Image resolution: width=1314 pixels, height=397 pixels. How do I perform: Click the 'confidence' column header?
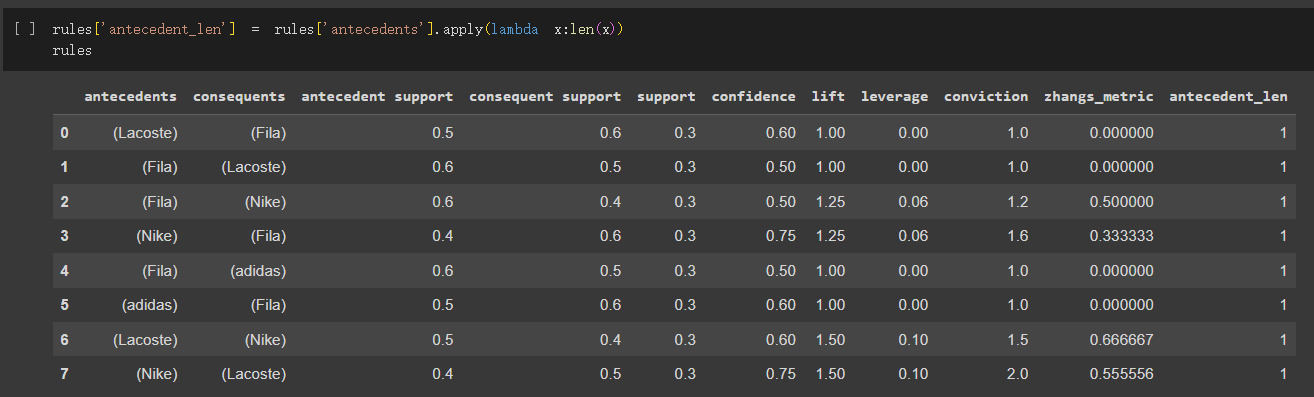click(x=754, y=97)
